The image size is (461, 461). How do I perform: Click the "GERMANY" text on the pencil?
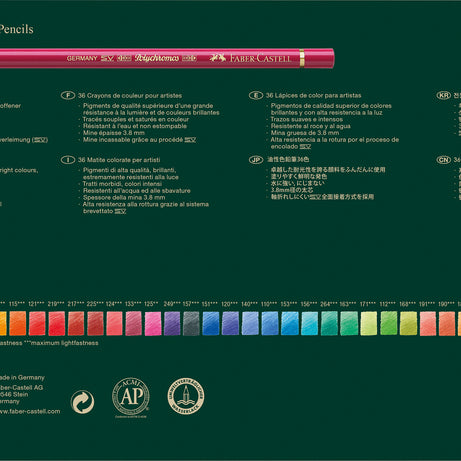pyautogui.click(x=82, y=58)
